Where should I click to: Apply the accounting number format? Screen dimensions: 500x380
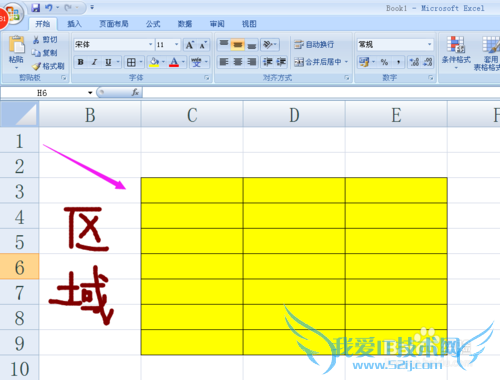pos(364,62)
